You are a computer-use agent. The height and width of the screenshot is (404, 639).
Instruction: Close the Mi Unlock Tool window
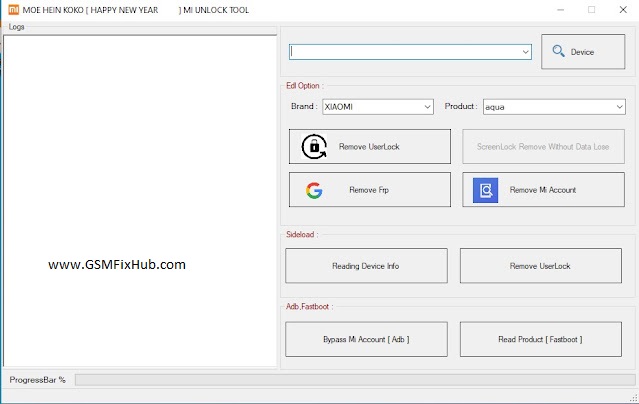tap(623, 10)
